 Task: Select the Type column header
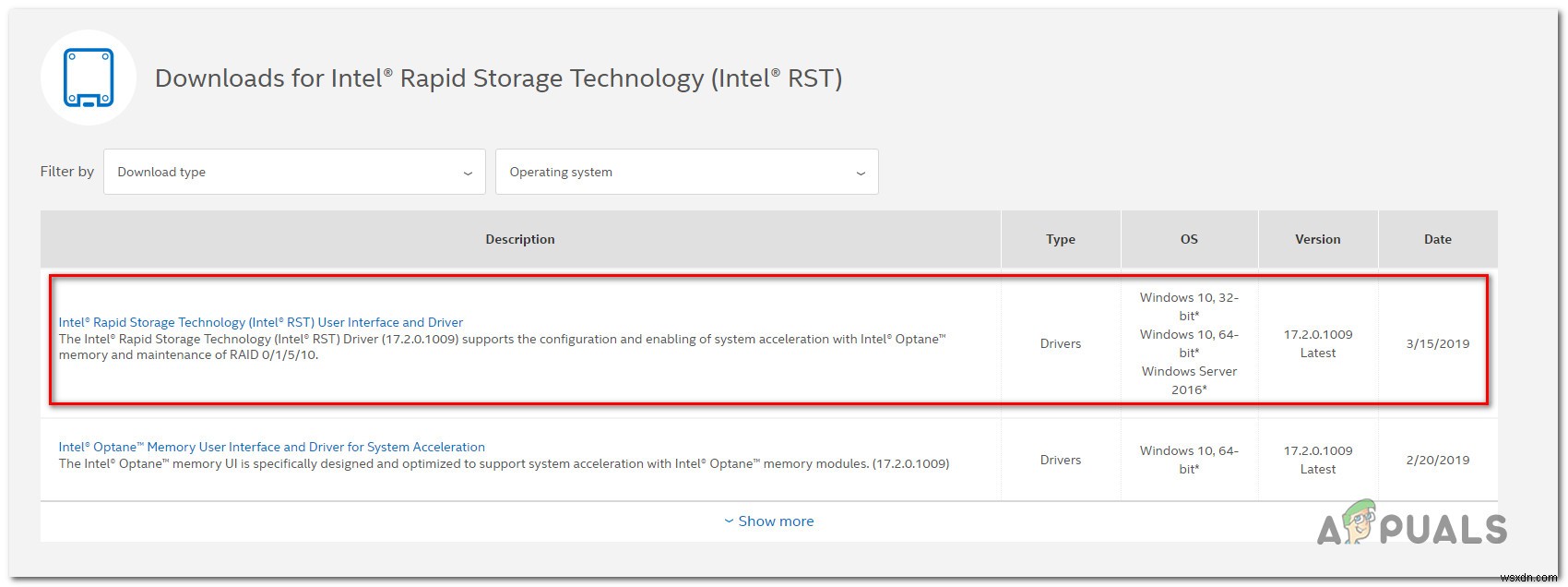1061,239
